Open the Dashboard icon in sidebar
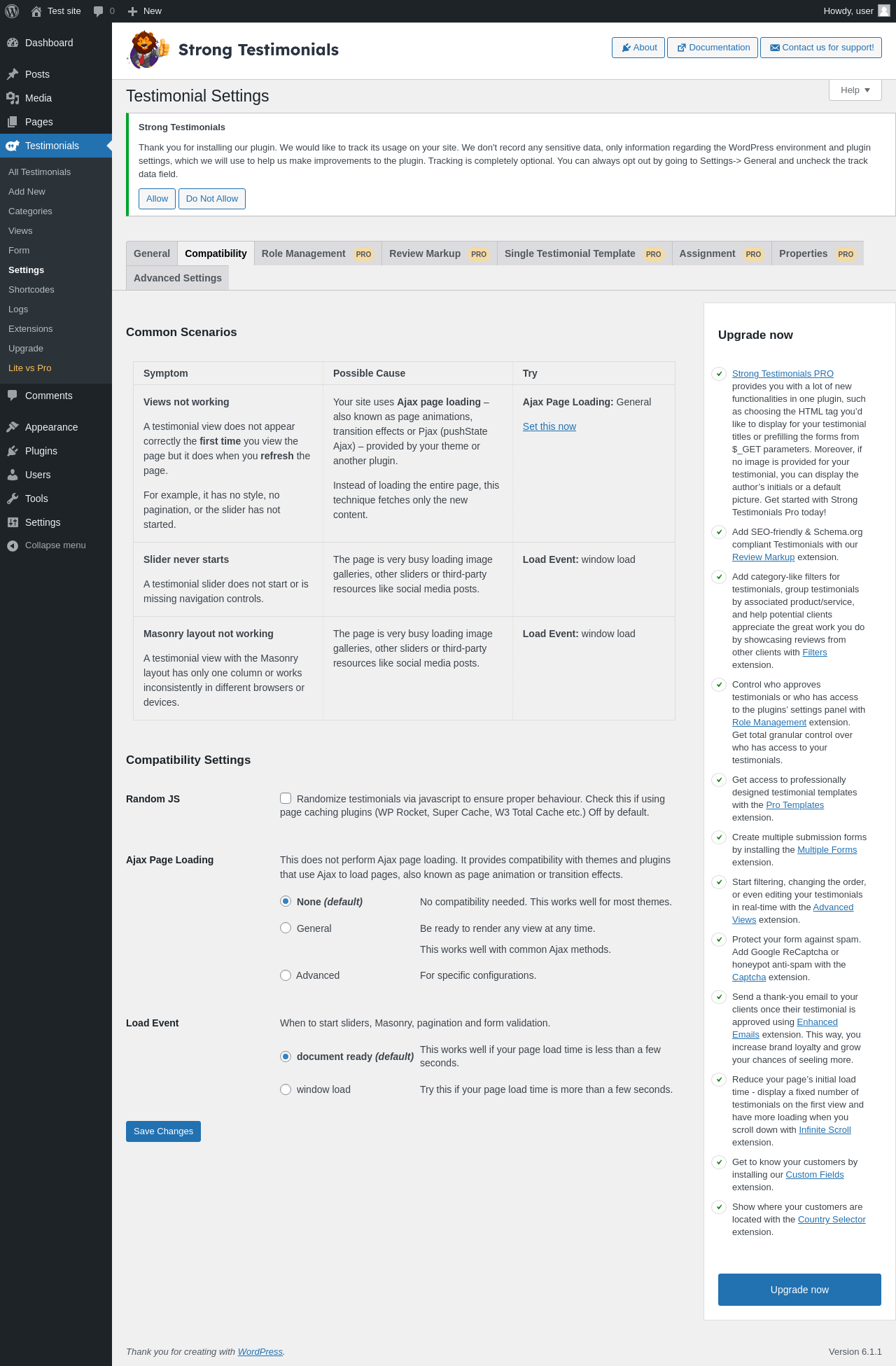Screen dimensions: 896x1366 [x=13, y=43]
